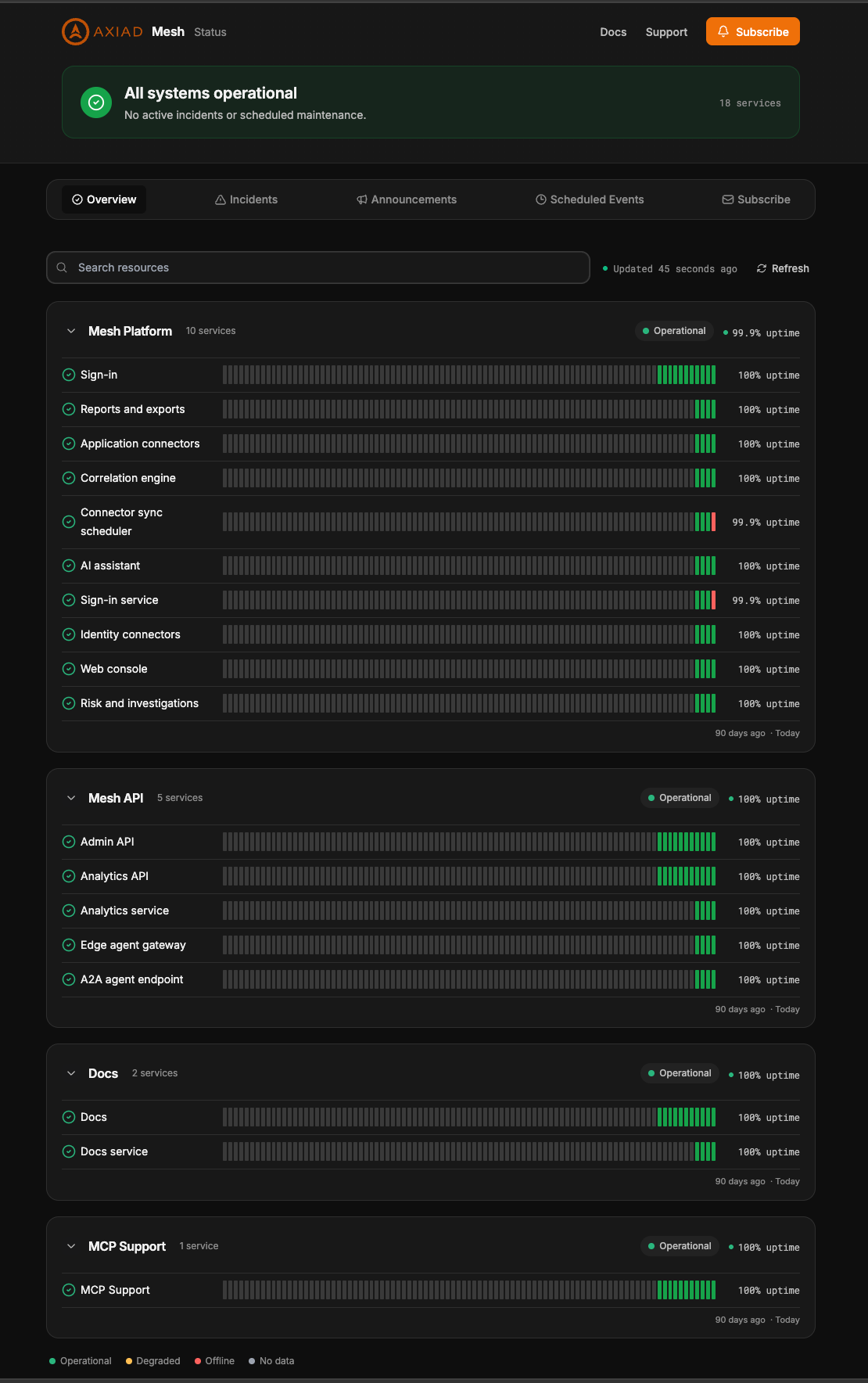
Task: Click the red bar in Connector sync scheduler timeline
Action: (713, 522)
